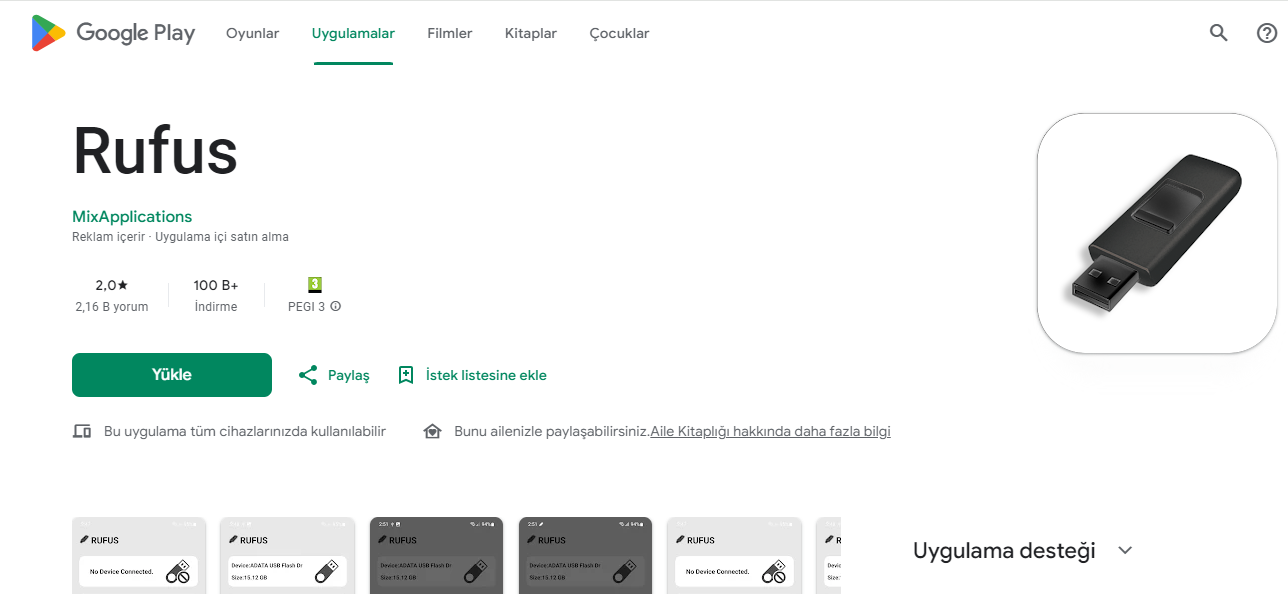1288x594 pixels.
Task: Open the MixApplications developer link
Action: click(x=132, y=216)
